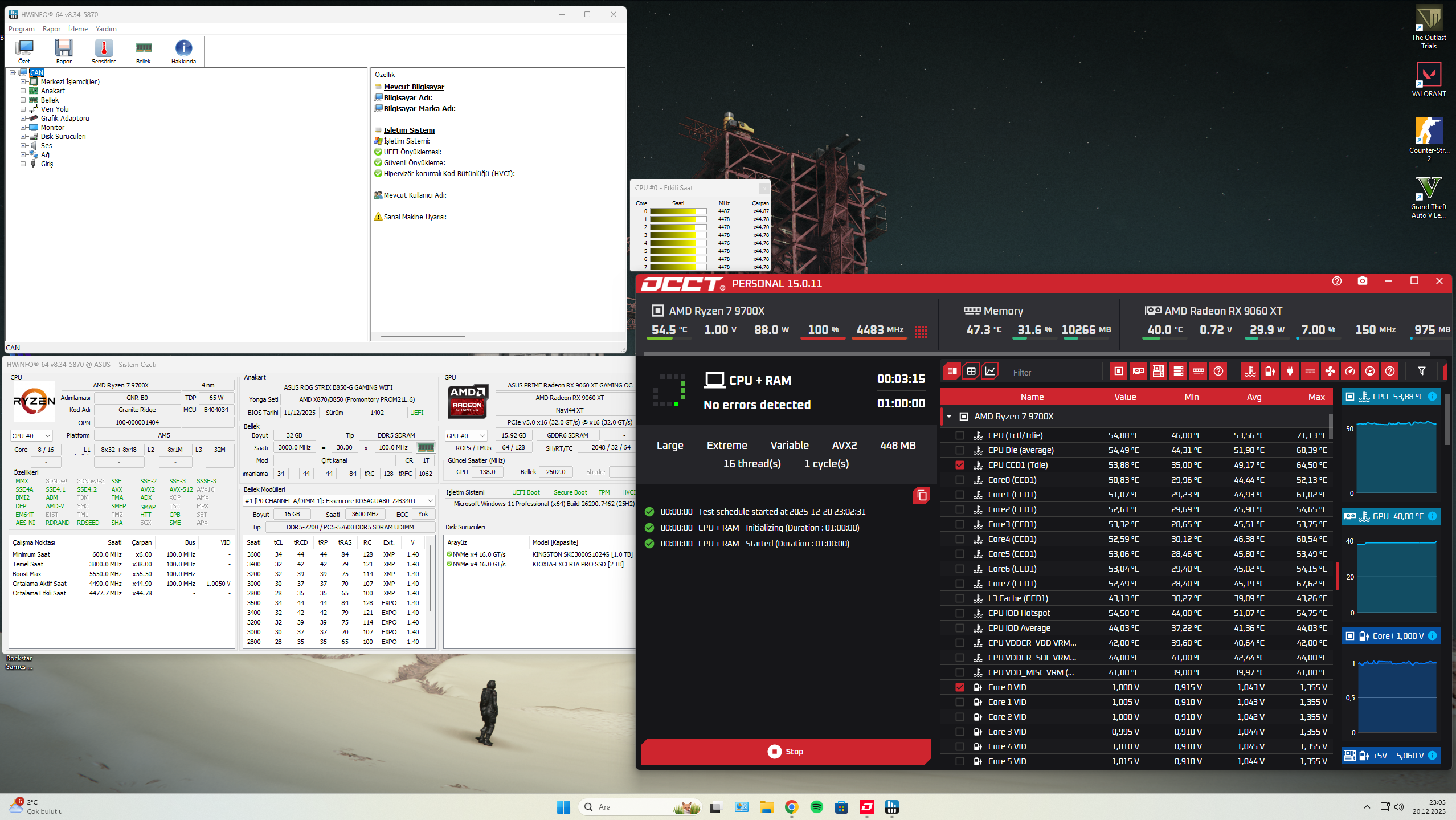Screen dimensions: 1456x820
Task: Open the Rapor menu in HWiNFO
Action: [51, 29]
